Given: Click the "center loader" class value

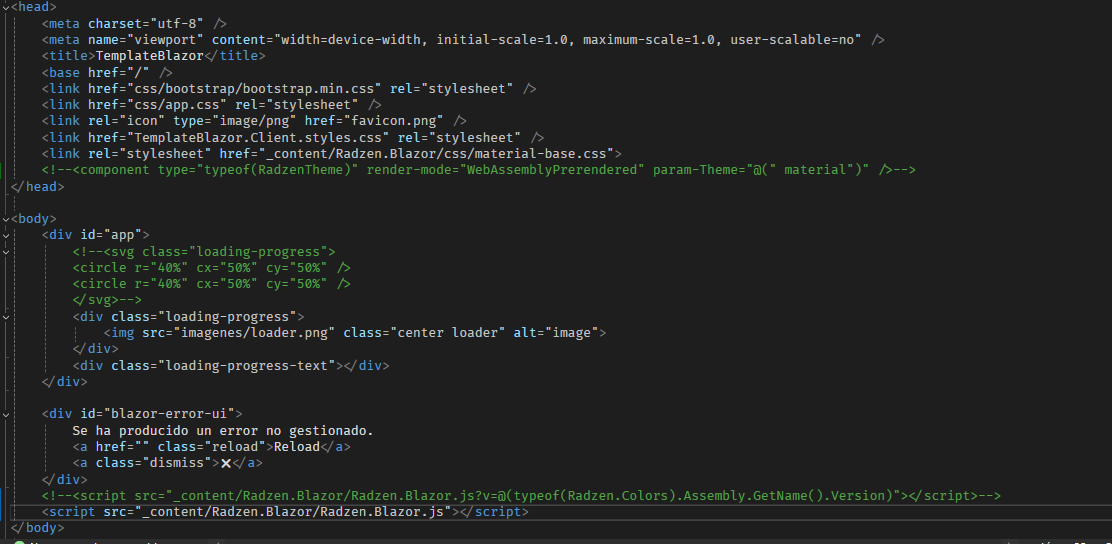Looking at the screenshot, I should (448, 333).
